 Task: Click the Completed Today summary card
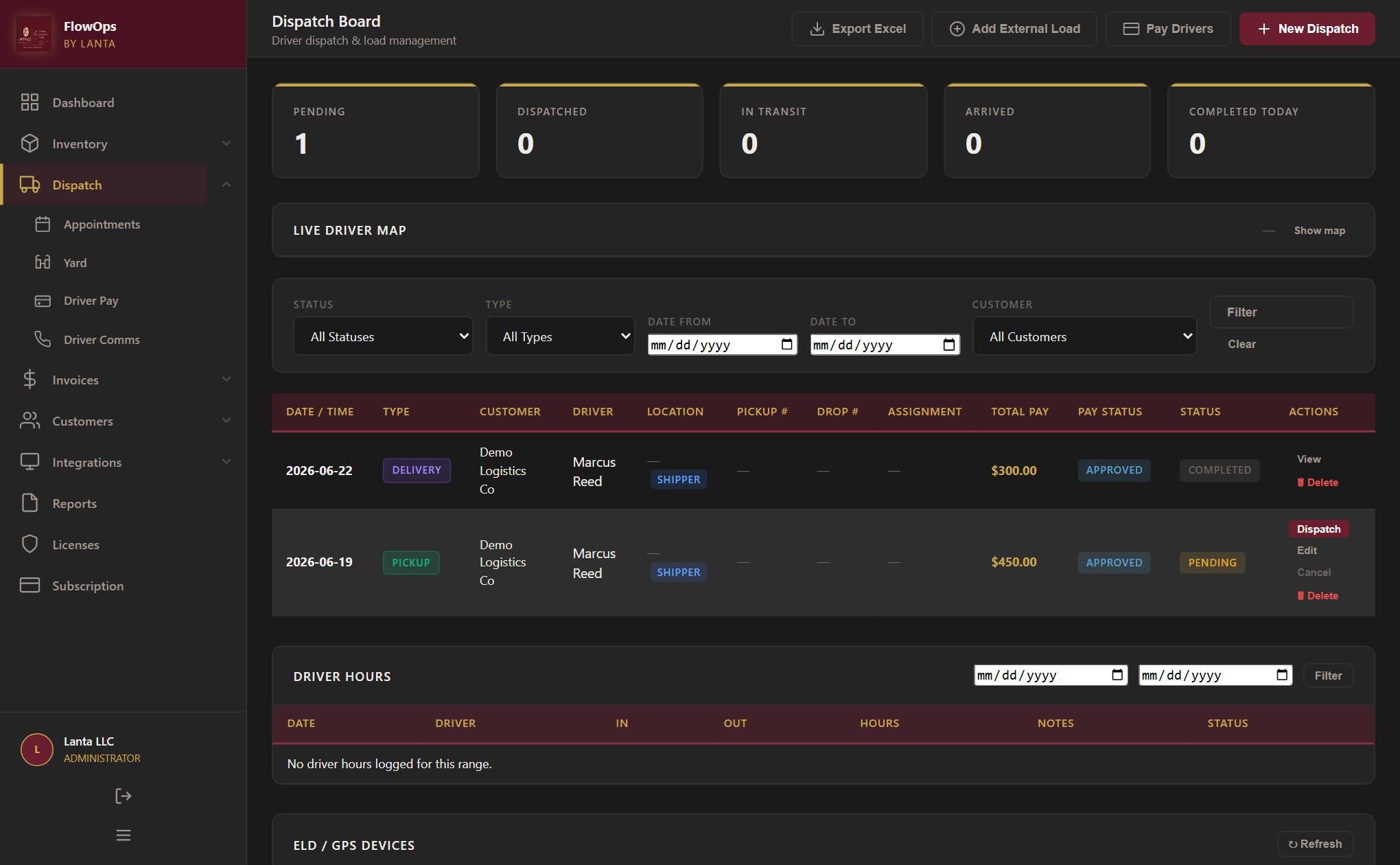click(x=1270, y=130)
